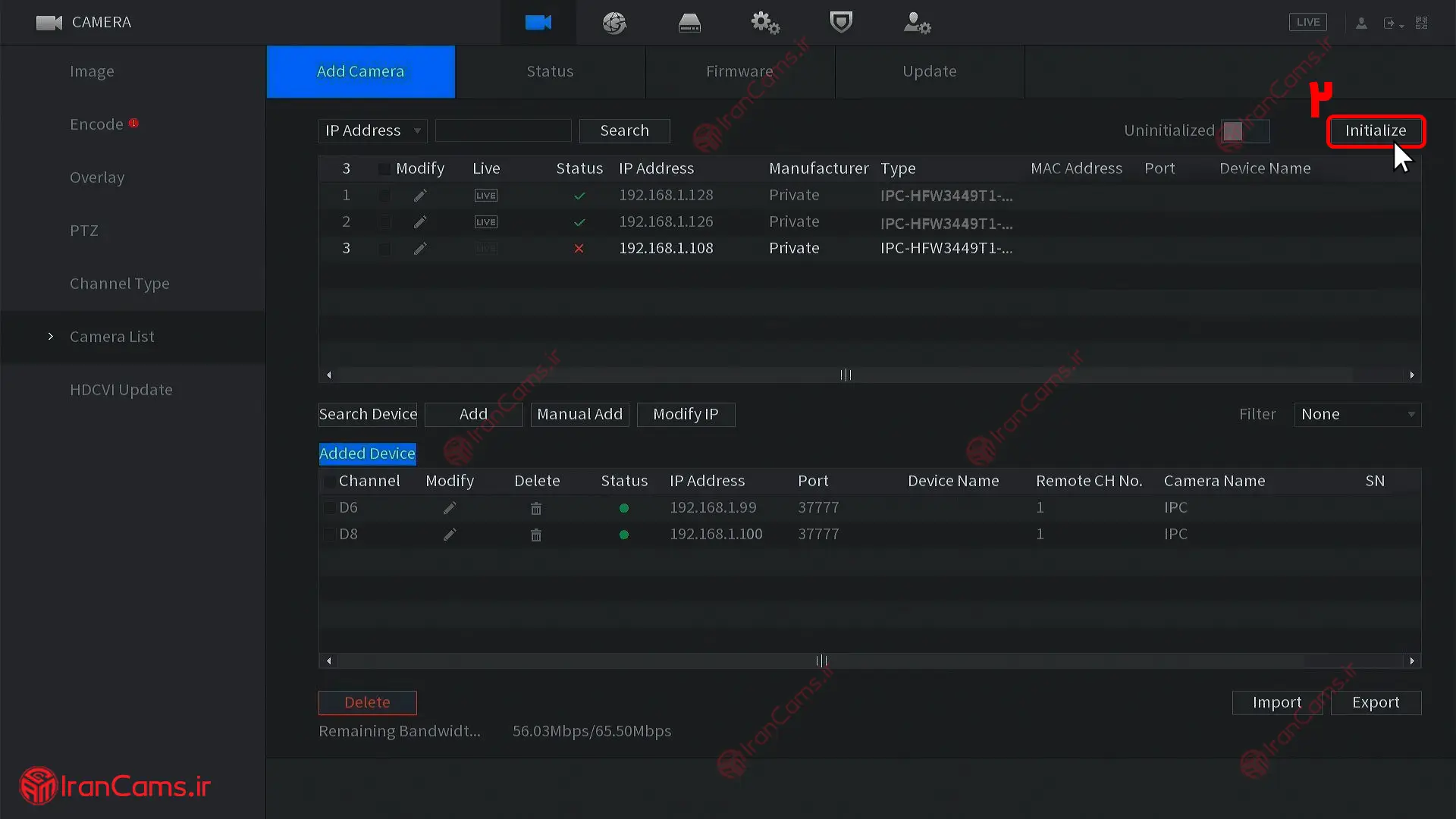Image resolution: width=1456 pixels, height=819 pixels.
Task: Click the green check status of 192.168.1.128
Action: (579, 196)
